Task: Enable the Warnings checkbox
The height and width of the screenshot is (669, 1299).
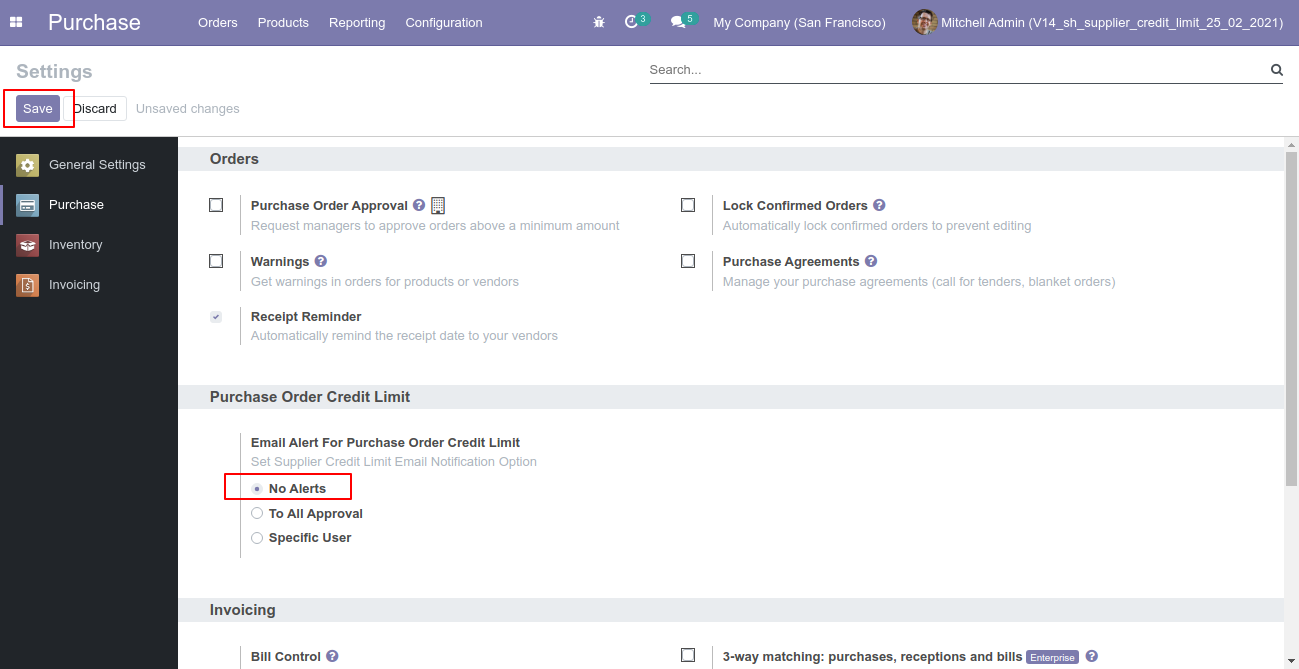Action: coord(216,261)
